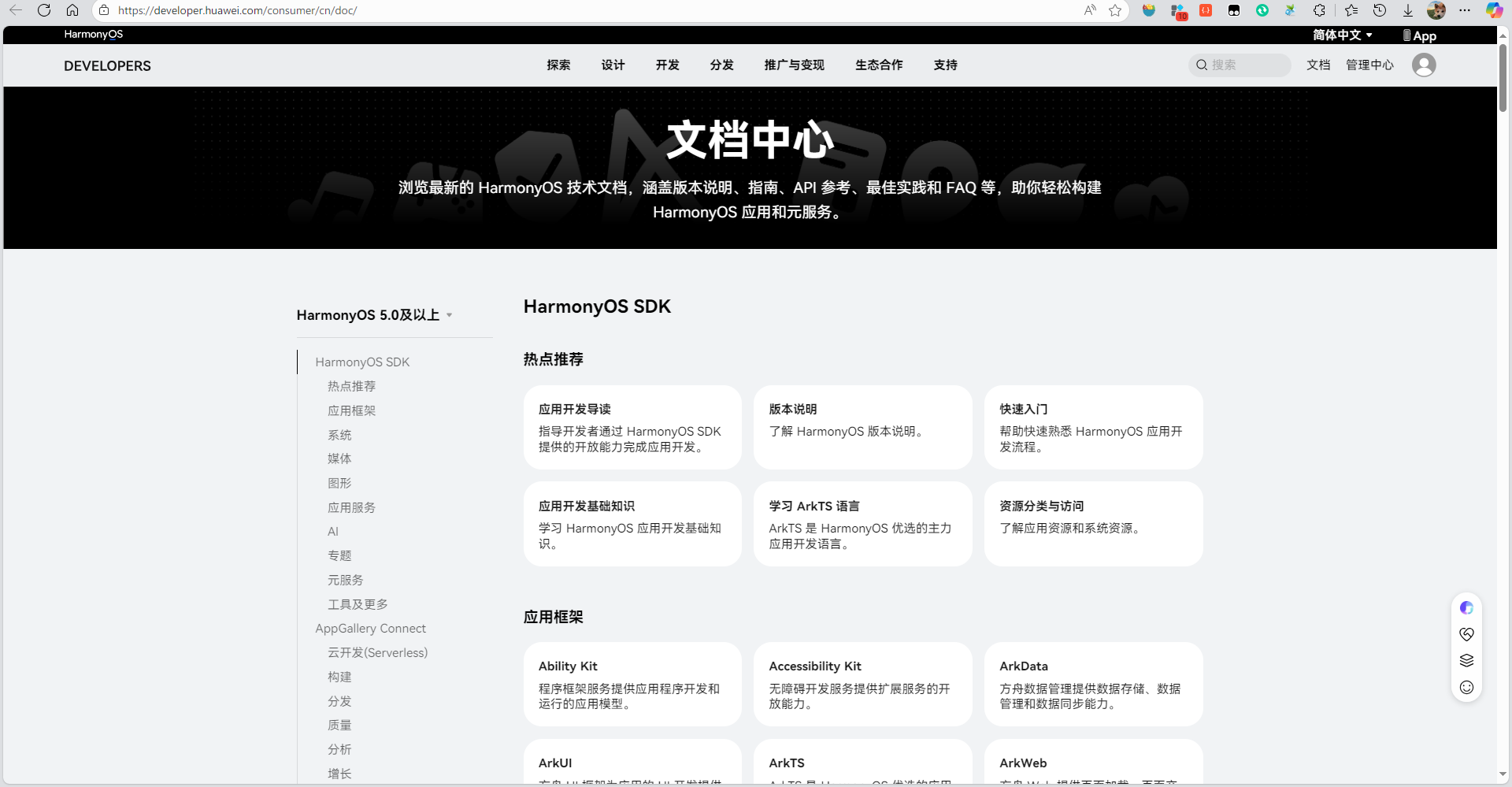Go to browser home page icon

(72, 10)
